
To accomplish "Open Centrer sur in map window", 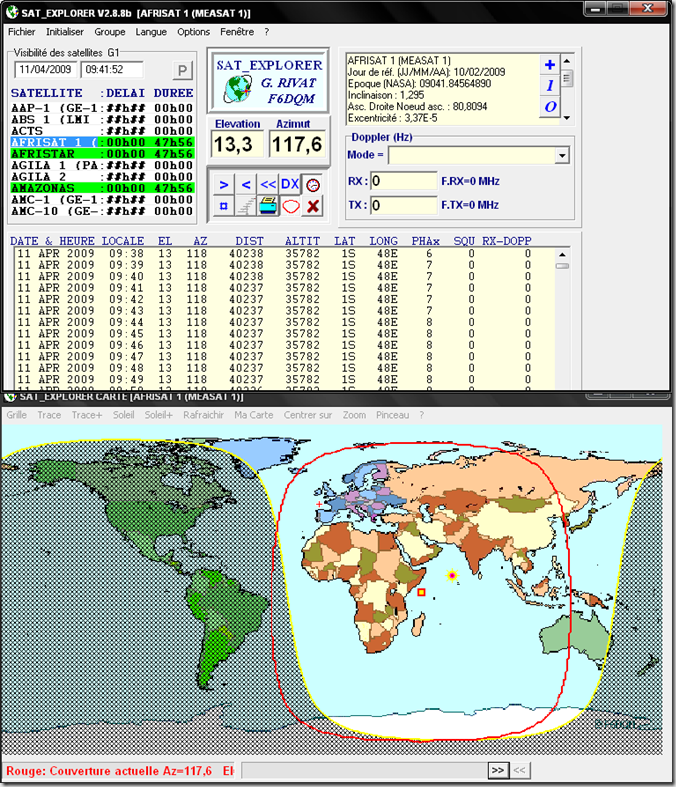I will 308,415.
